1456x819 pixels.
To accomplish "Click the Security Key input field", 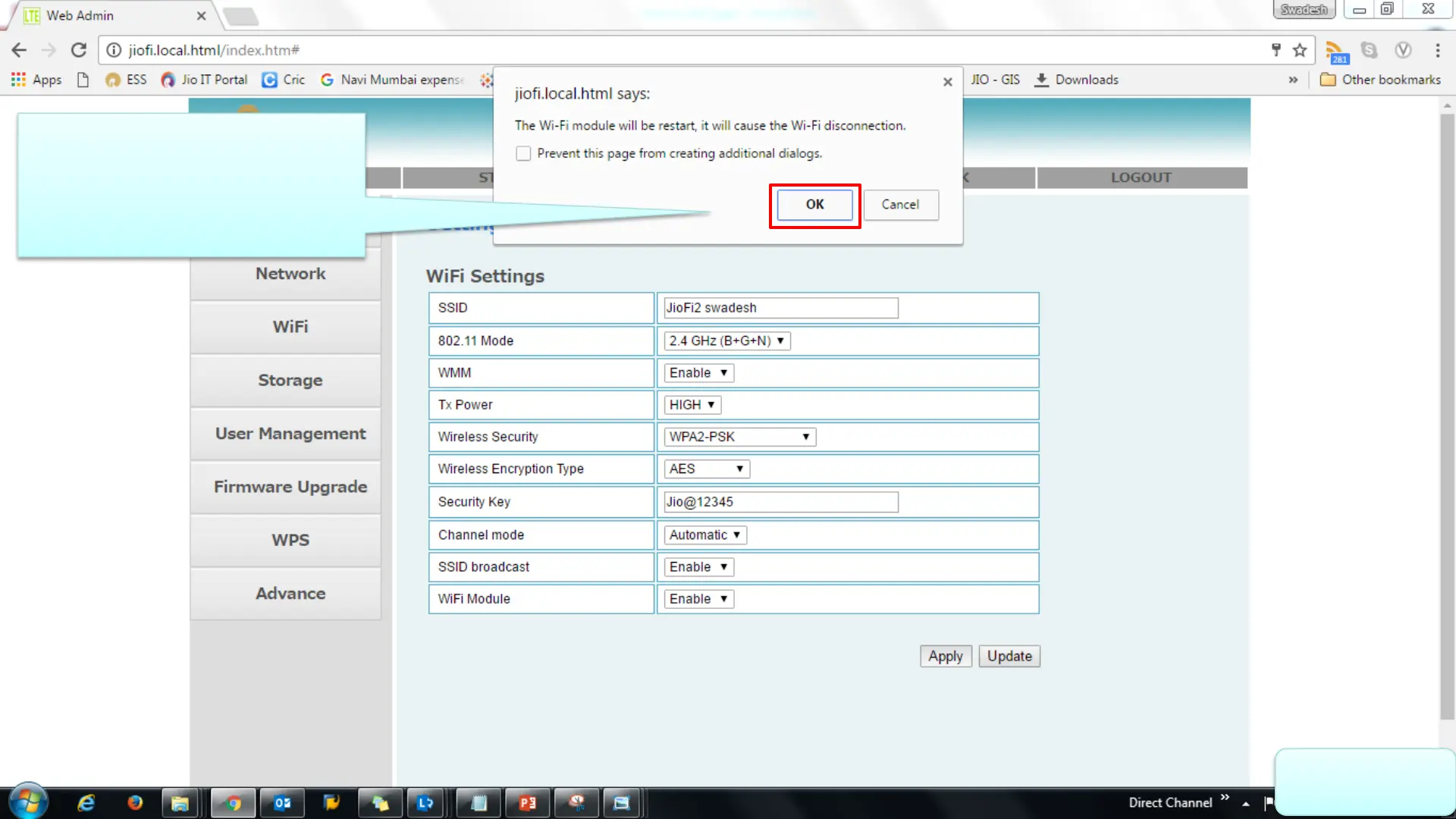I will 780,502.
